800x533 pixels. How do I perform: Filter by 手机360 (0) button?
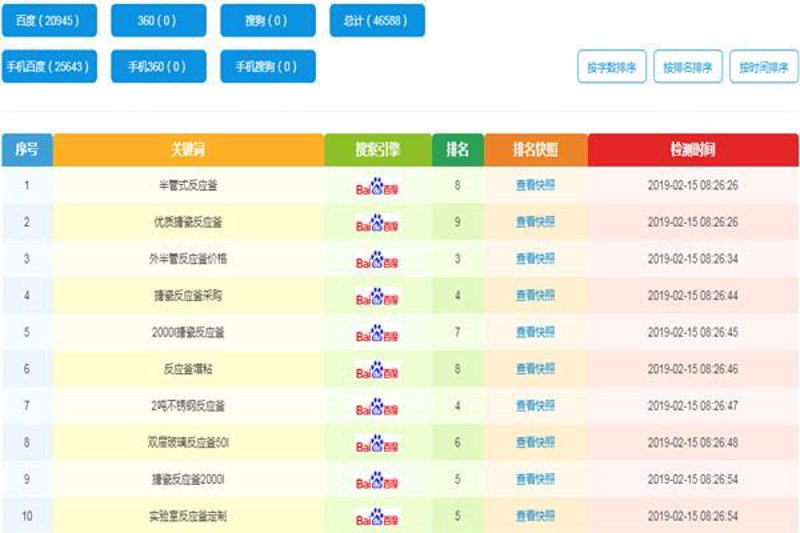[x=159, y=66]
